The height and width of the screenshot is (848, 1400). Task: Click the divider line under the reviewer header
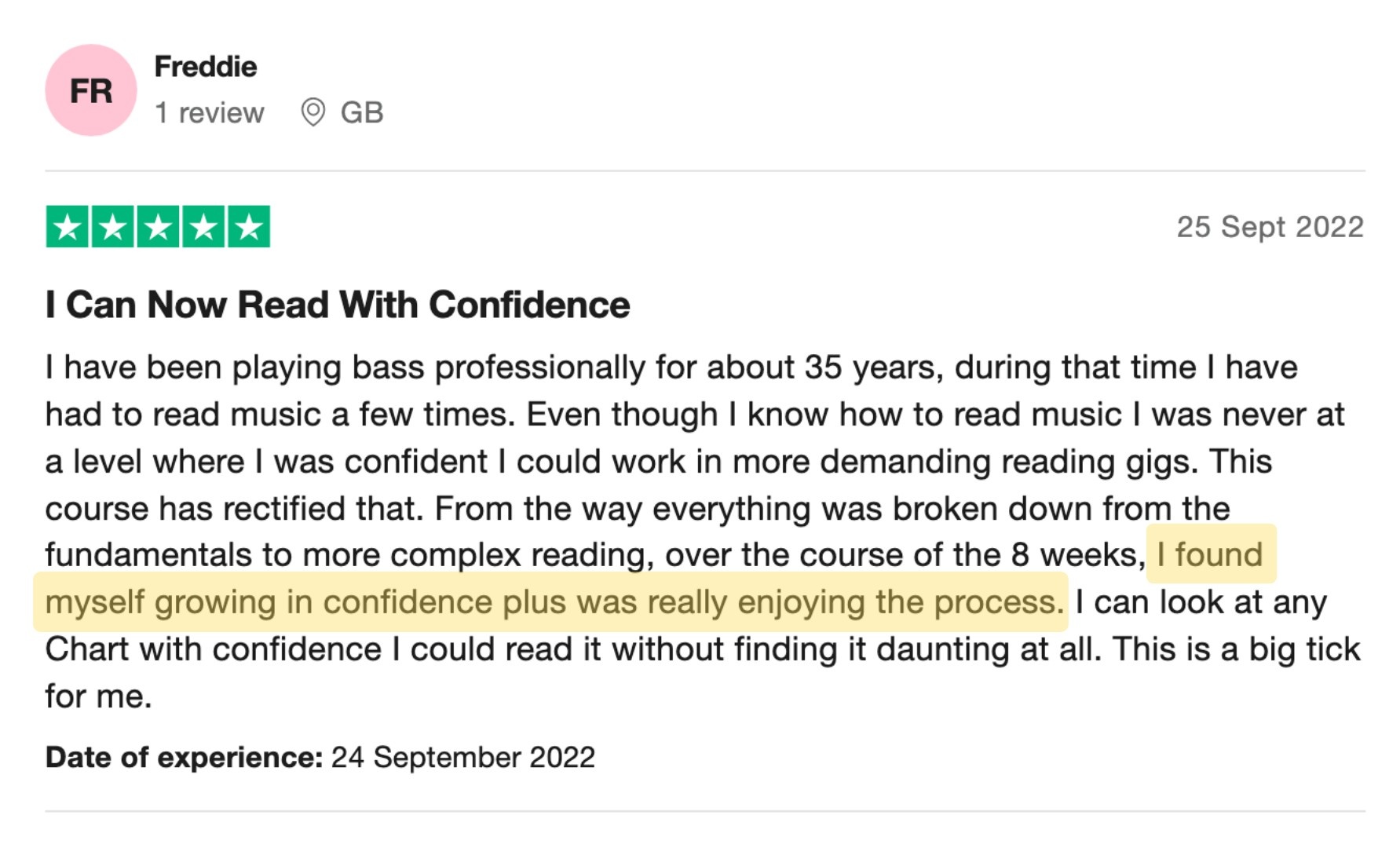click(705, 170)
